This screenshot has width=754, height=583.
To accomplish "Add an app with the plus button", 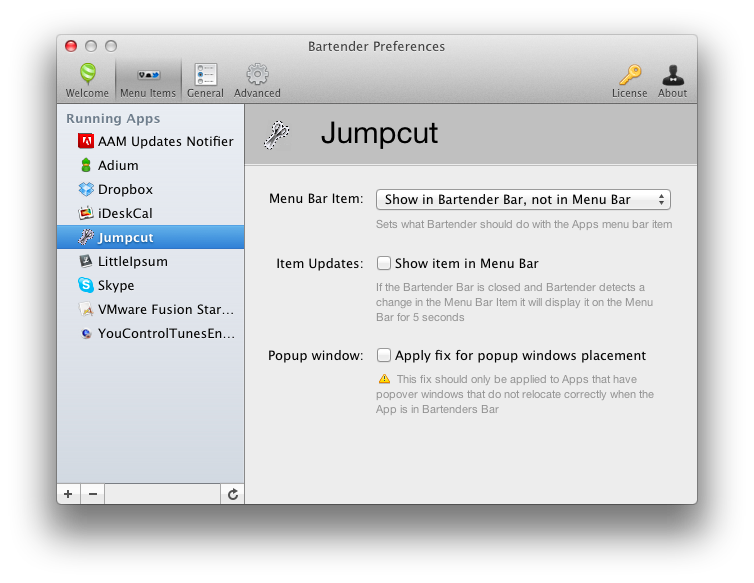I will [68, 494].
